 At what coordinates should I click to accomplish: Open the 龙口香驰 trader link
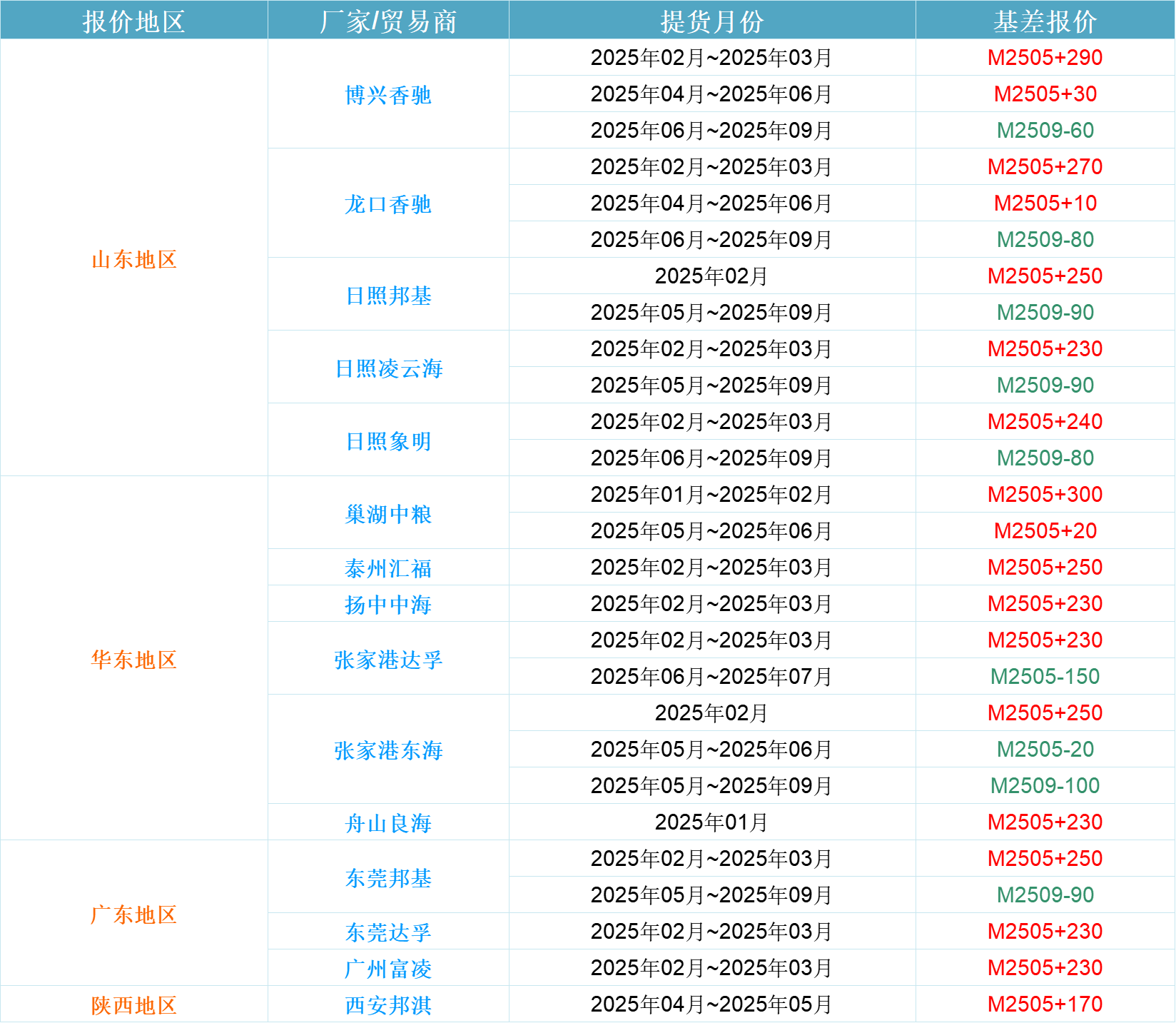tap(388, 204)
